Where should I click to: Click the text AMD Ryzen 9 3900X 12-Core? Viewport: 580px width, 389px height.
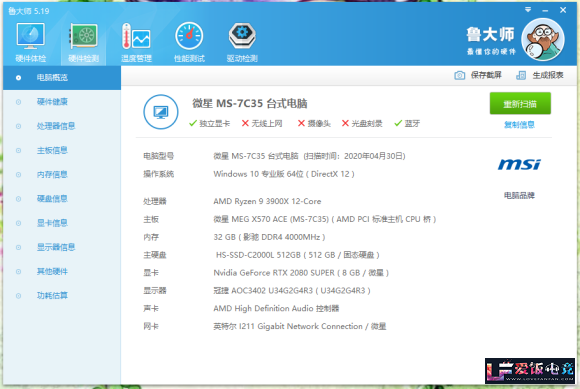[x=267, y=202]
